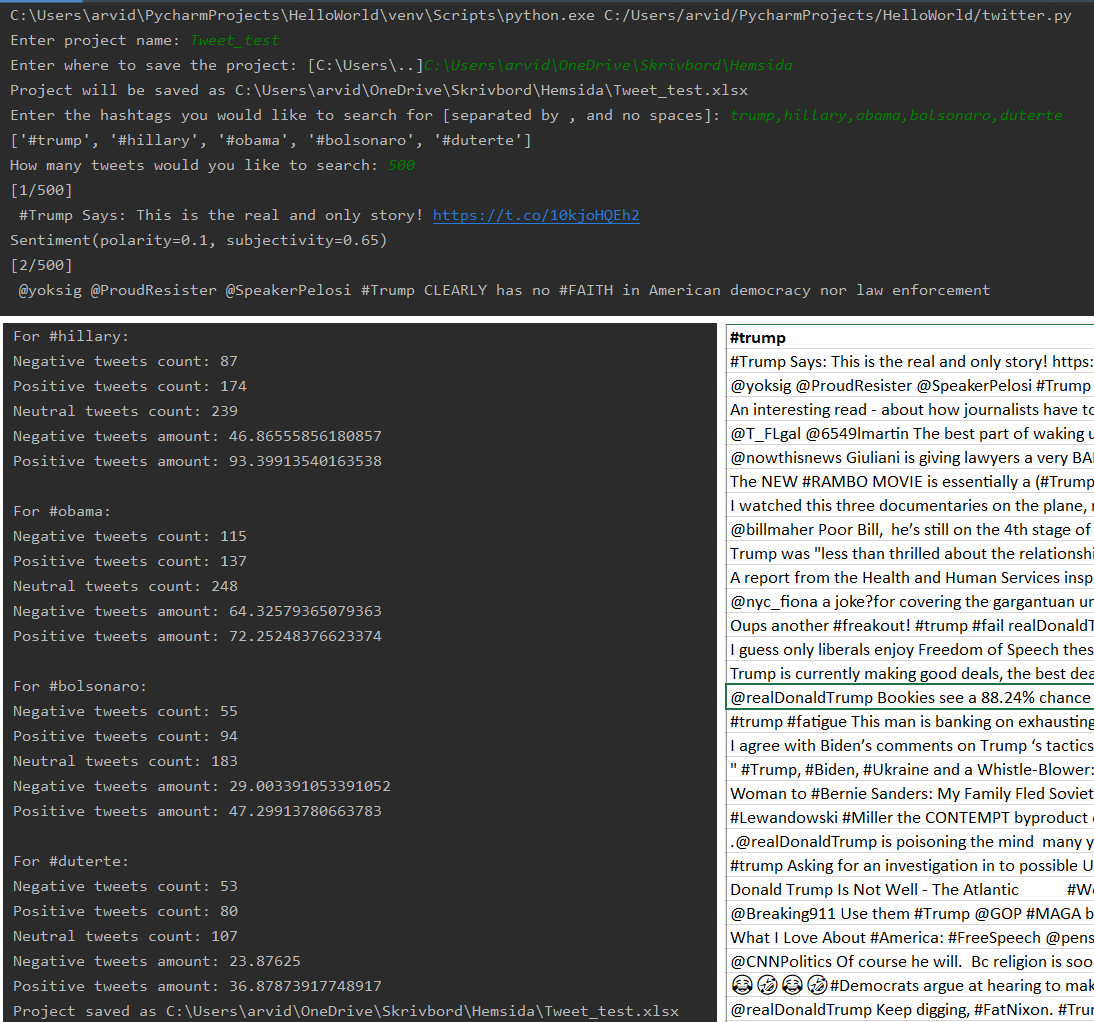Select the #Trump Says real and only story cell
The image size is (1094, 1022).
coord(900,361)
